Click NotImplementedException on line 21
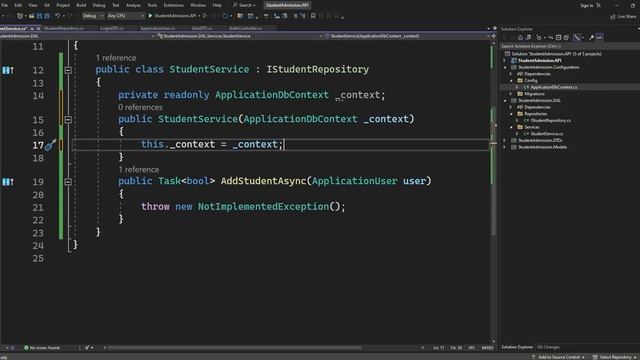The image size is (640, 360). (x=263, y=207)
